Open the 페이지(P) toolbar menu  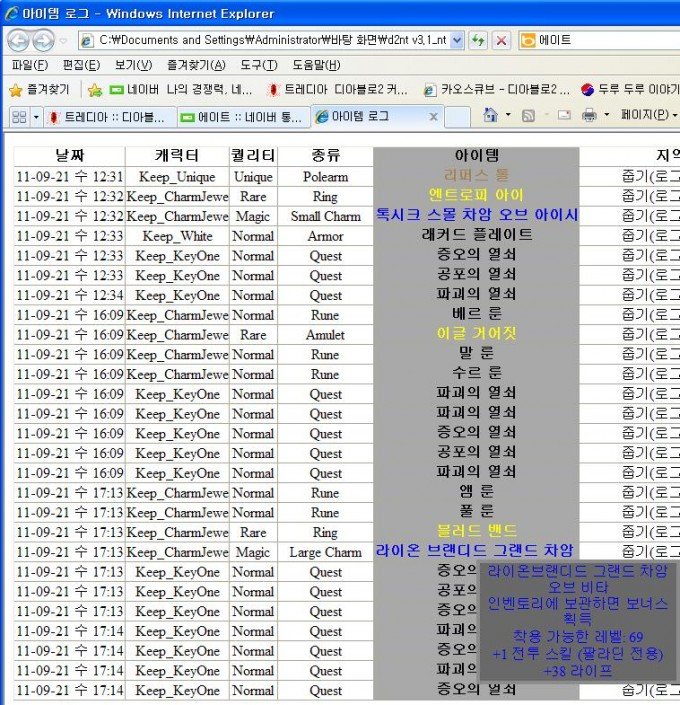click(x=649, y=115)
